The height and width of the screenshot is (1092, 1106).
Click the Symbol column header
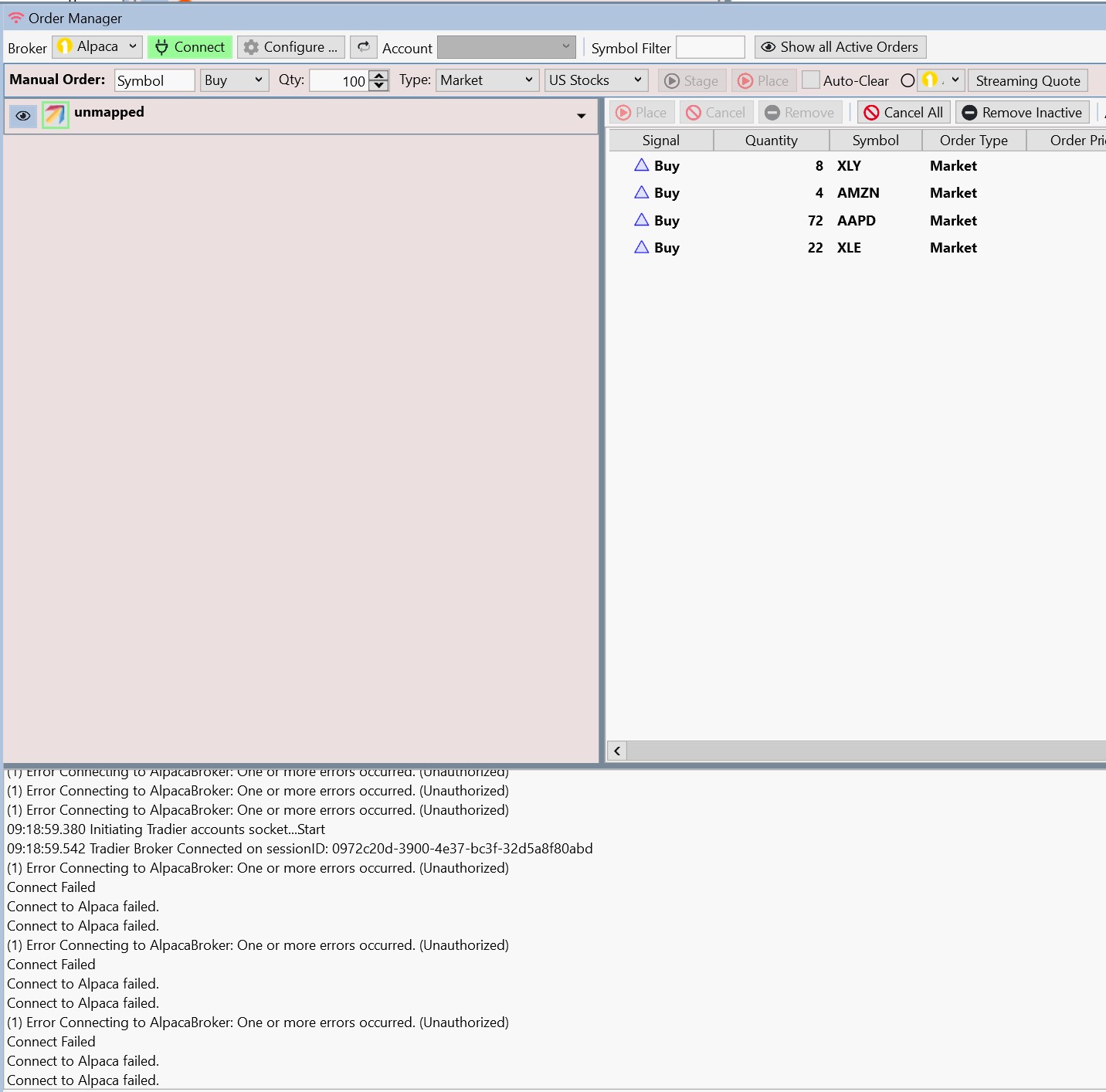(875, 140)
